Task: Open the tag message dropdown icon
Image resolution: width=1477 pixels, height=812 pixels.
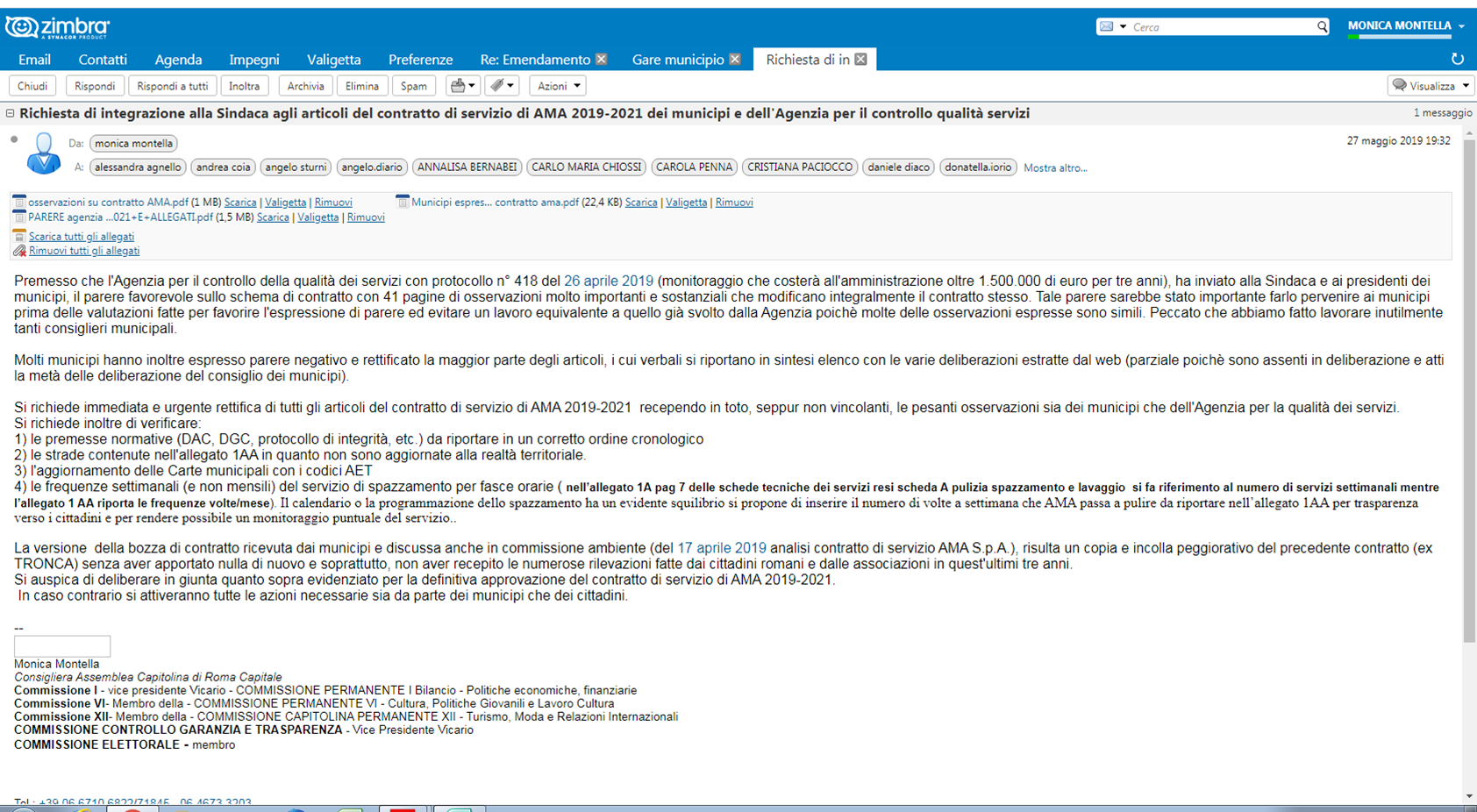Action: [503, 86]
